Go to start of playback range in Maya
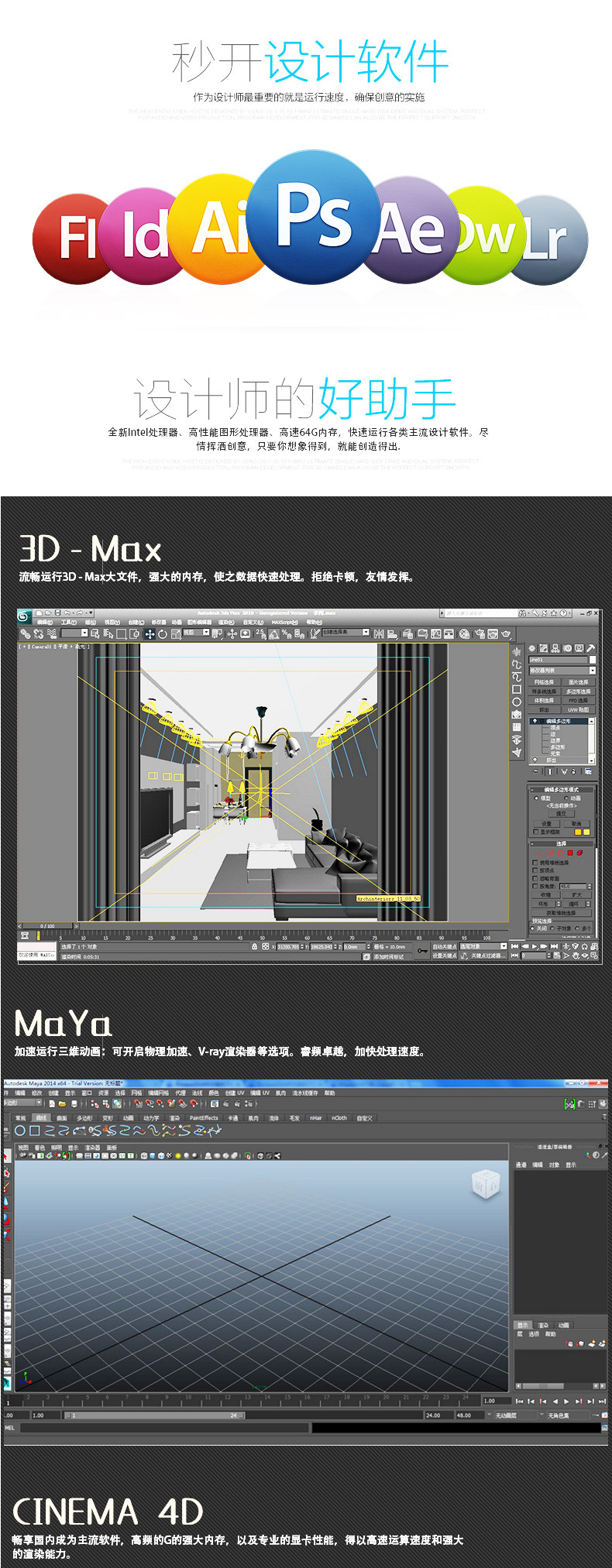The image size is (612, 1568). [x=519, y=1402]
